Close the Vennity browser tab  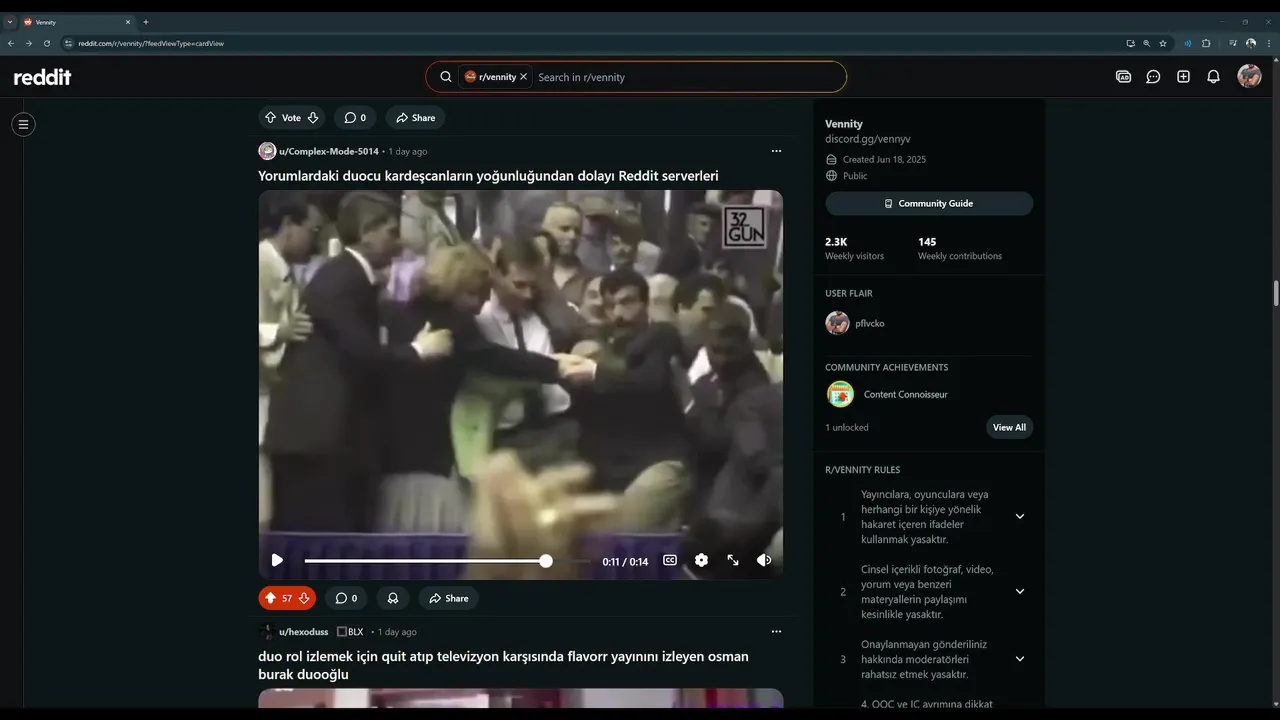click(127, 21)
